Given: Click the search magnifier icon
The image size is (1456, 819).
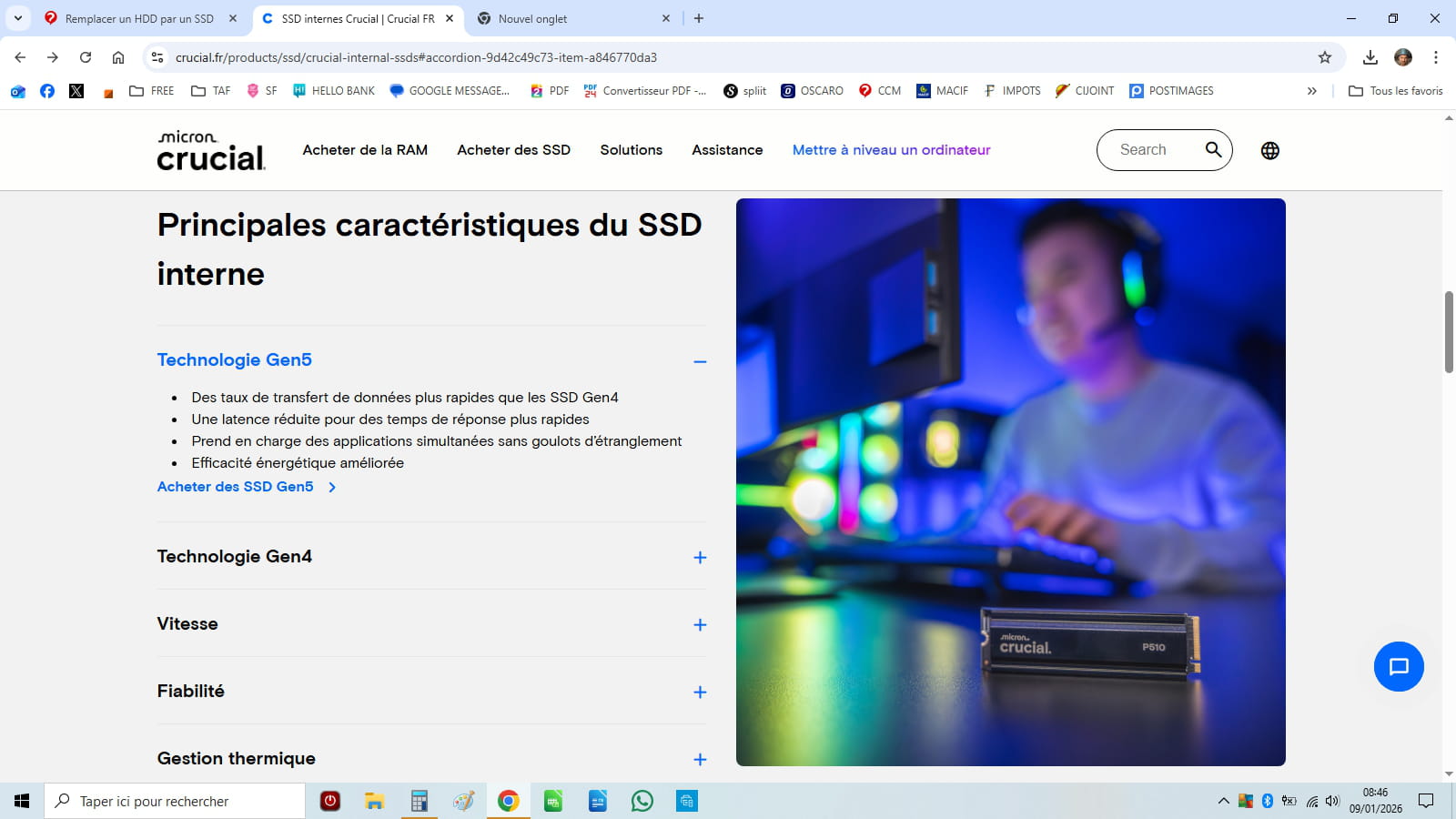Looking at the screenshot, I should click(x=1213, y=150).
